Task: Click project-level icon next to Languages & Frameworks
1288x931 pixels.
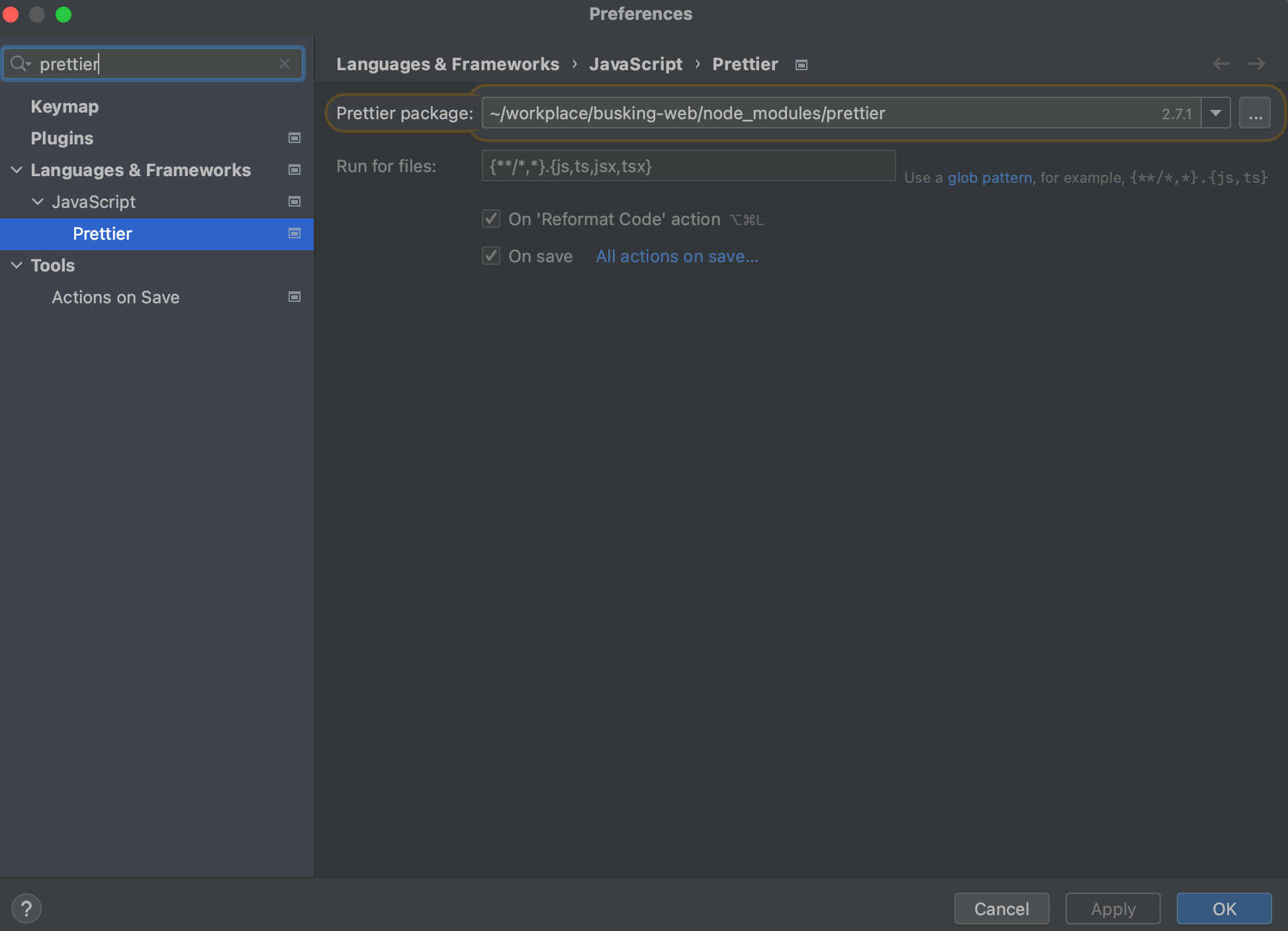Action: pos(295,170)
